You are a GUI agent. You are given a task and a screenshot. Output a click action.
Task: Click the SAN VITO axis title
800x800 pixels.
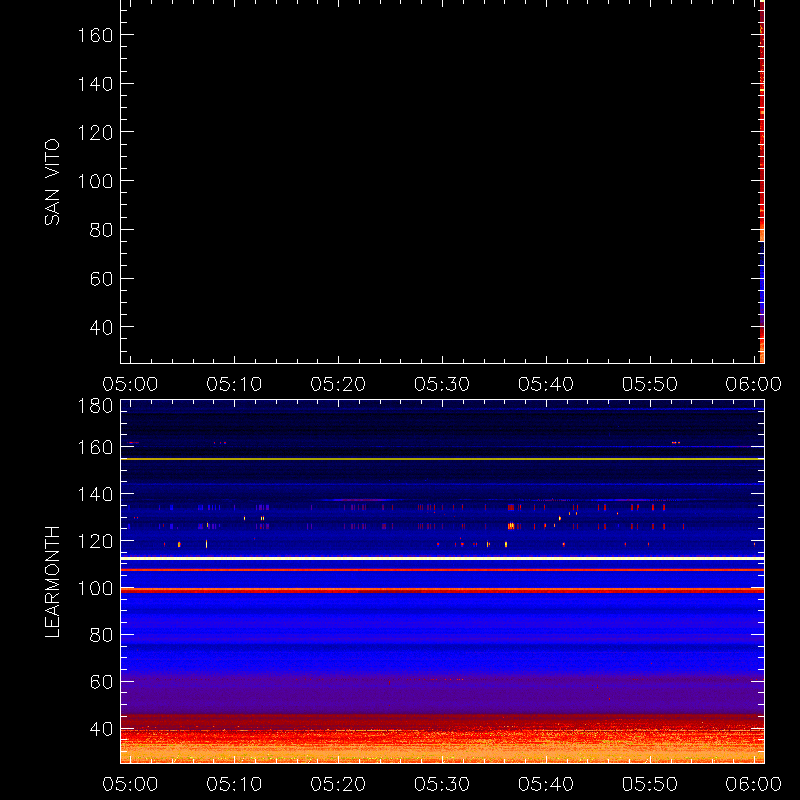pos(52,182)
